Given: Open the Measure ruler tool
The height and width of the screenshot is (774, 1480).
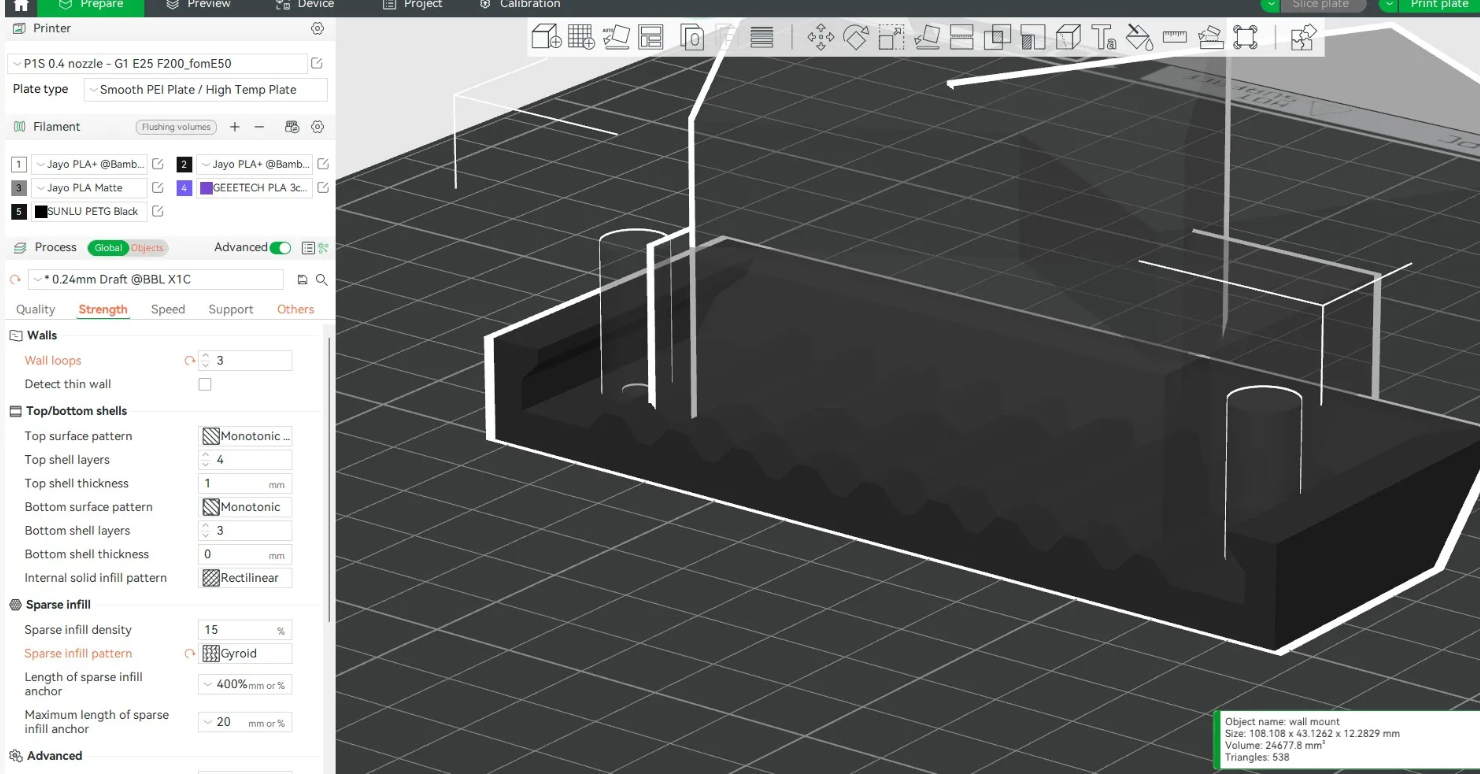Looking at the screenshot, I should click(1174, 38).
